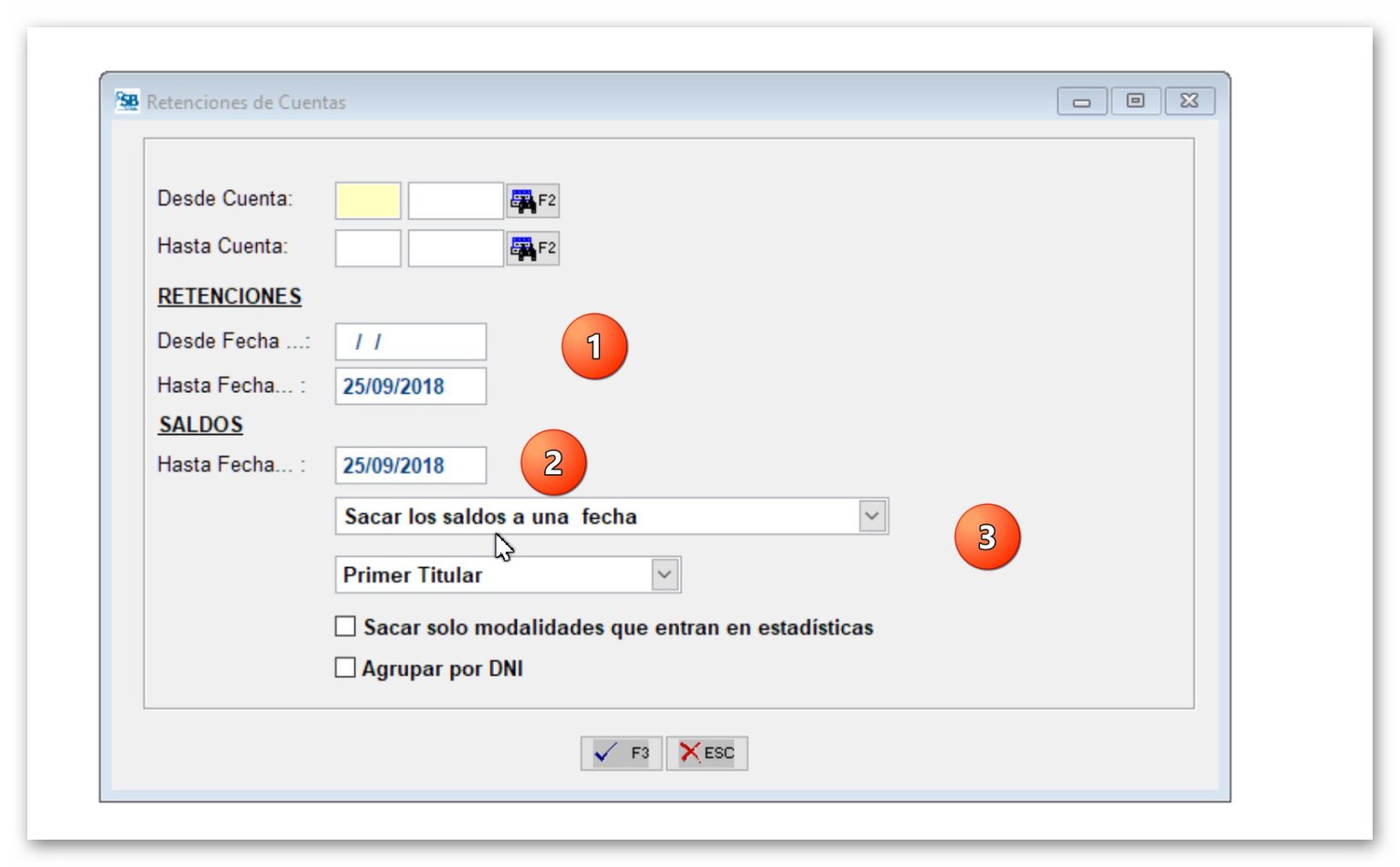
Task: Click the yellow Desde Cuenta first field
Action: click(x=368, y=201)
